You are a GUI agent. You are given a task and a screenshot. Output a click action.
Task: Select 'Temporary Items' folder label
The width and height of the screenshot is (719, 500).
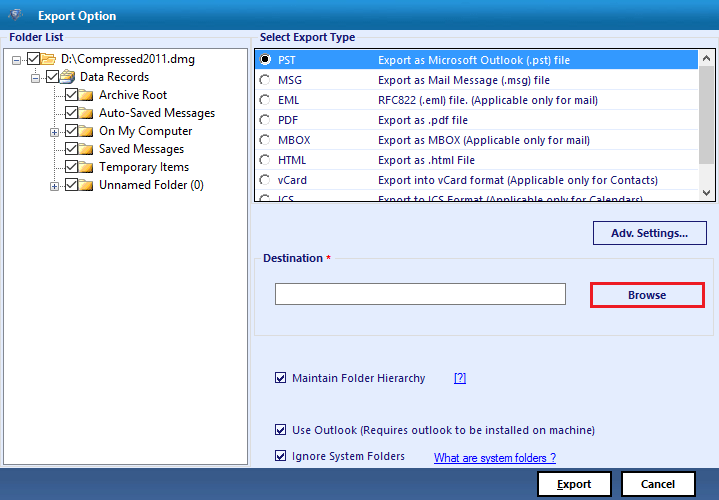(x=144, y=167)
